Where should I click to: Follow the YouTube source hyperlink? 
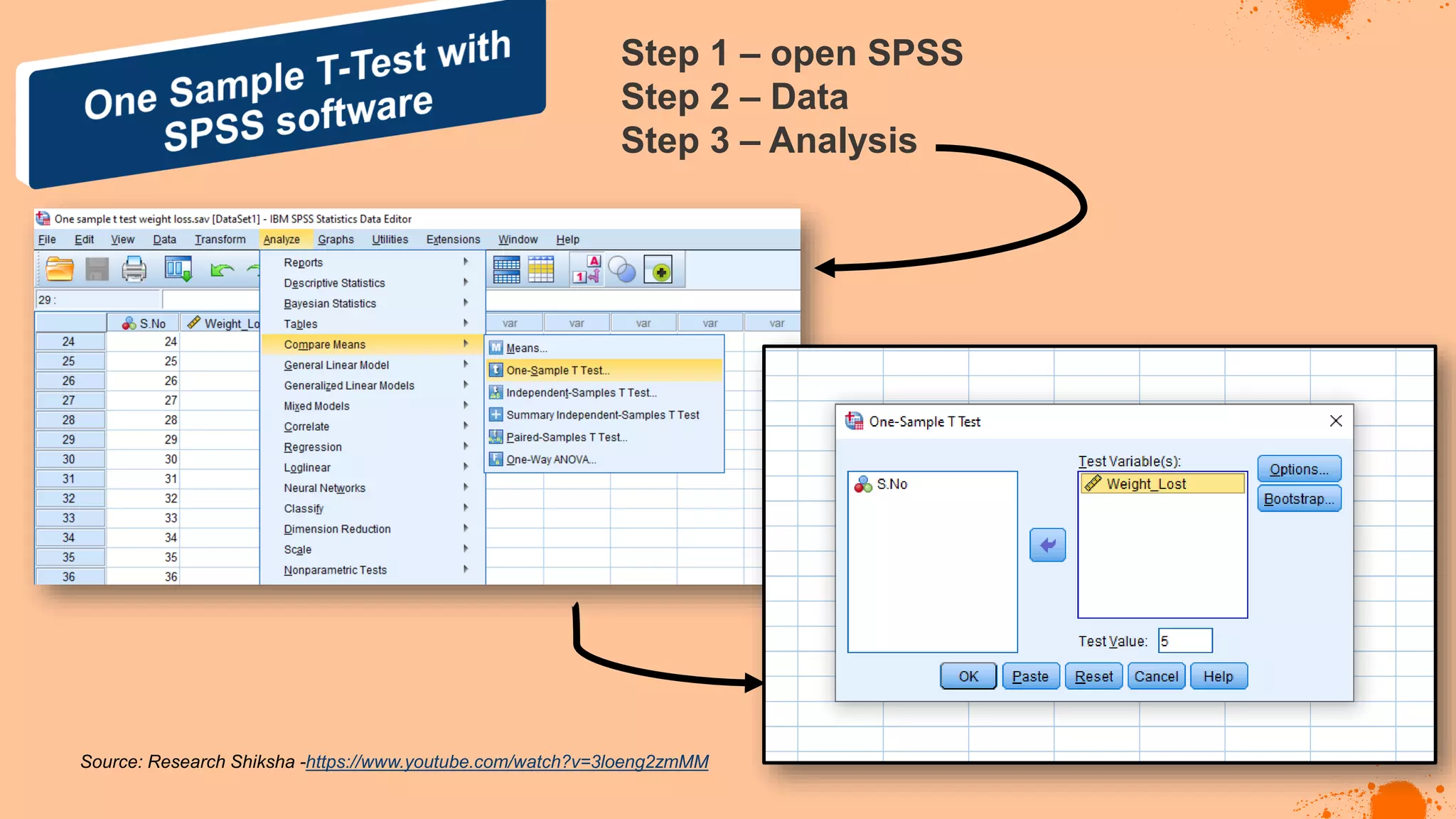click(507, 762)
